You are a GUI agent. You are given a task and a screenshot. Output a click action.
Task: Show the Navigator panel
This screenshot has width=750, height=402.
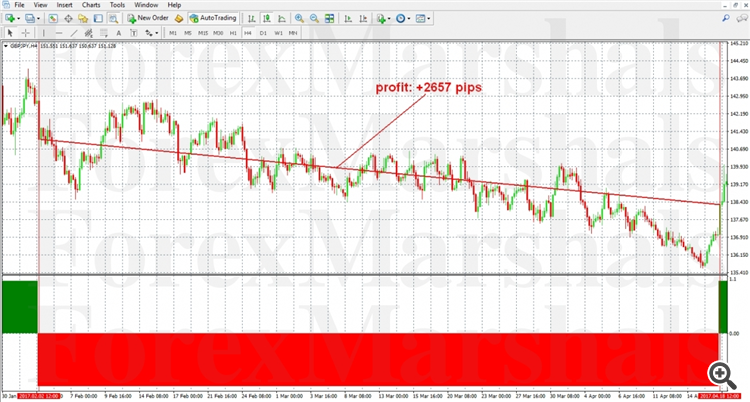coord(83,19)
